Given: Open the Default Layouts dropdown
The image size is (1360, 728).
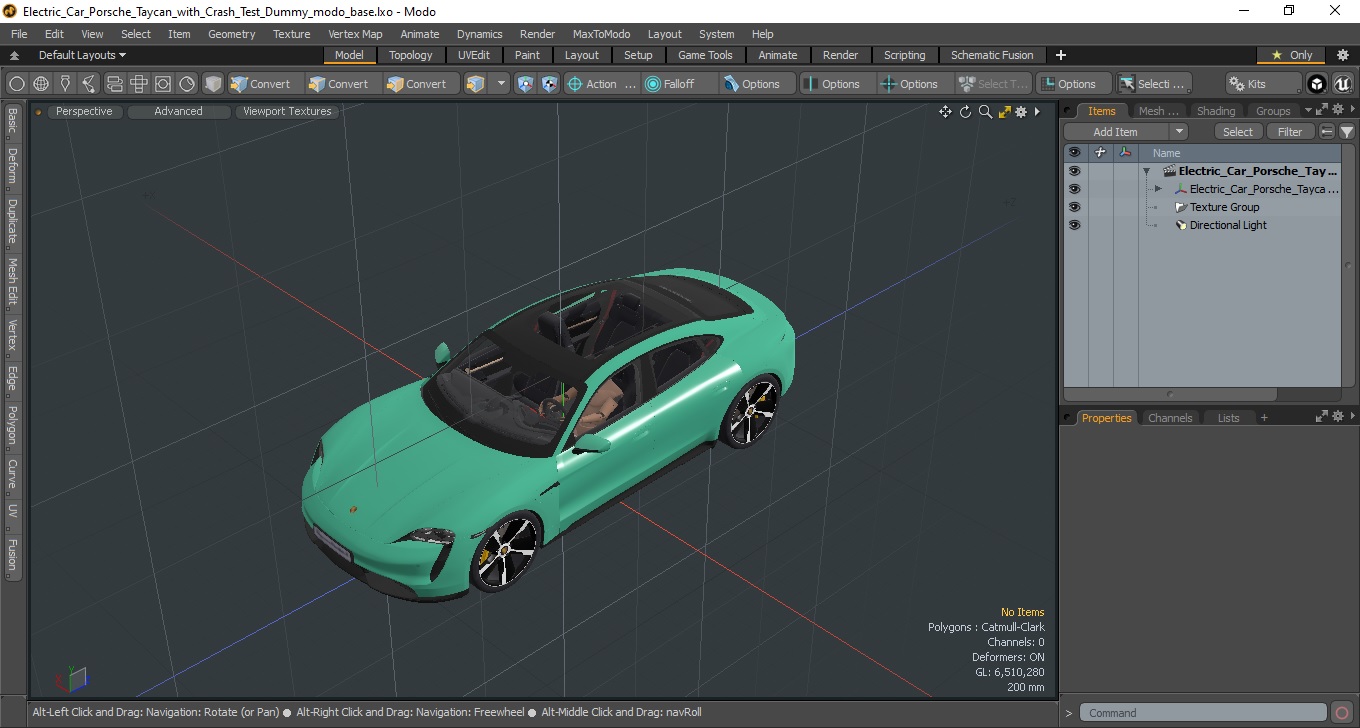Looking at the screenshot, I should pyautogui.click(x=82, y=55).
